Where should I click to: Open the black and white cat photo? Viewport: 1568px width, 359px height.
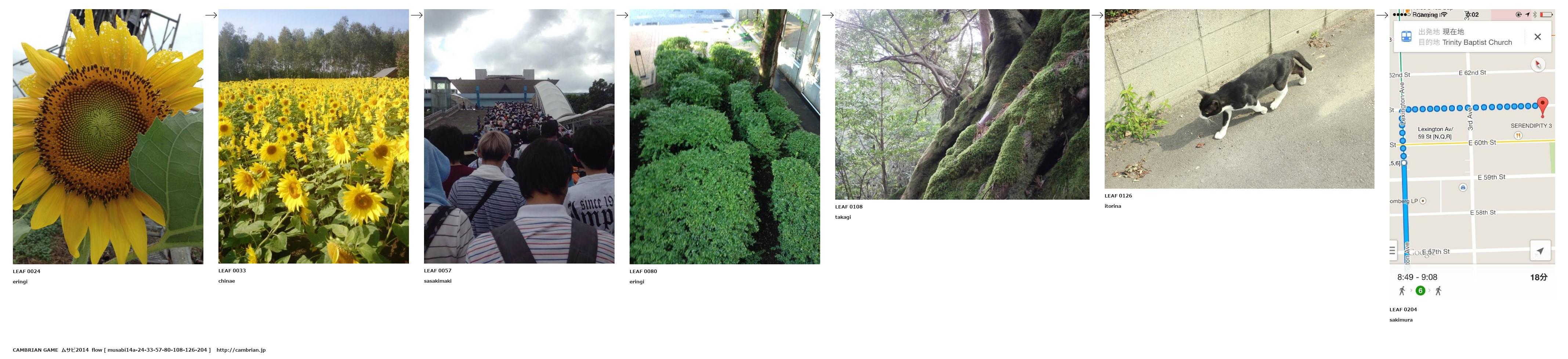(x=1239, y=99)
